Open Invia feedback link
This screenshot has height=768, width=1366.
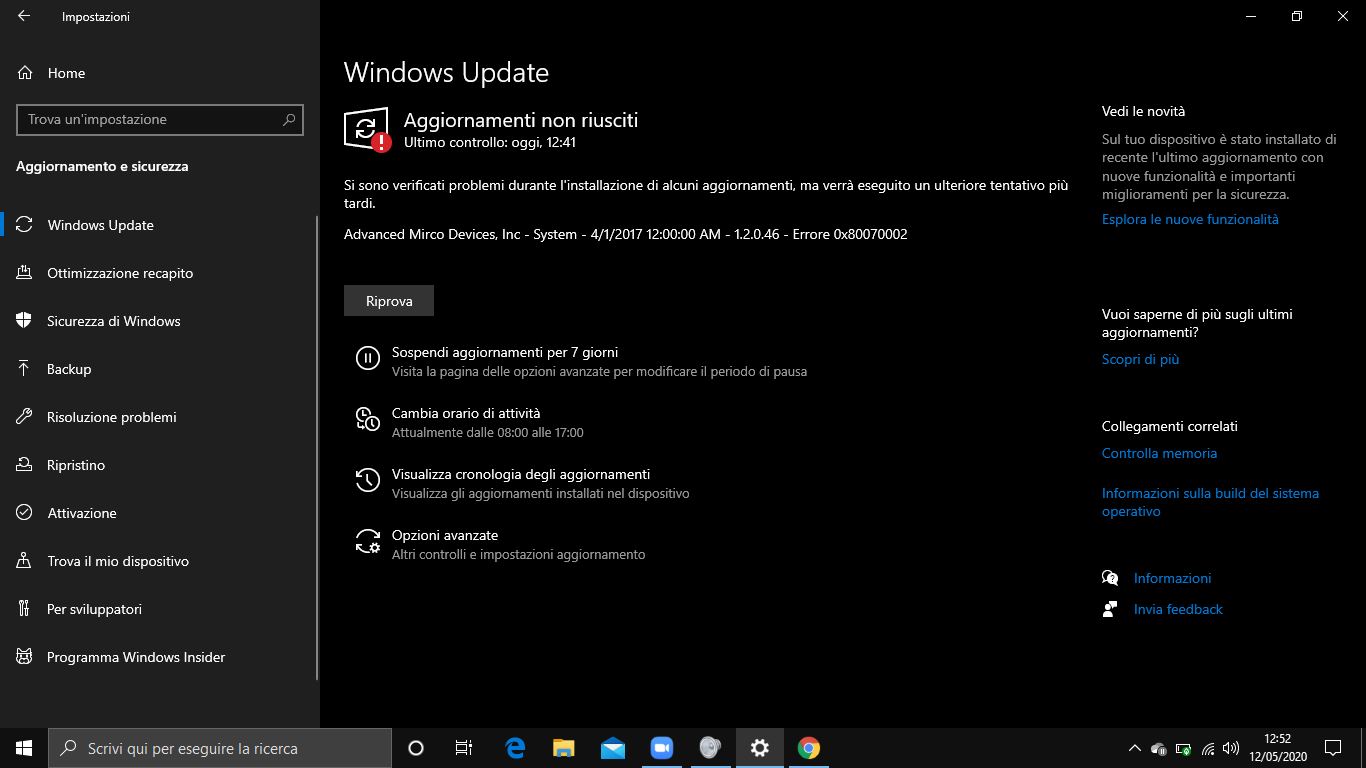click(x=1178, y=609)
